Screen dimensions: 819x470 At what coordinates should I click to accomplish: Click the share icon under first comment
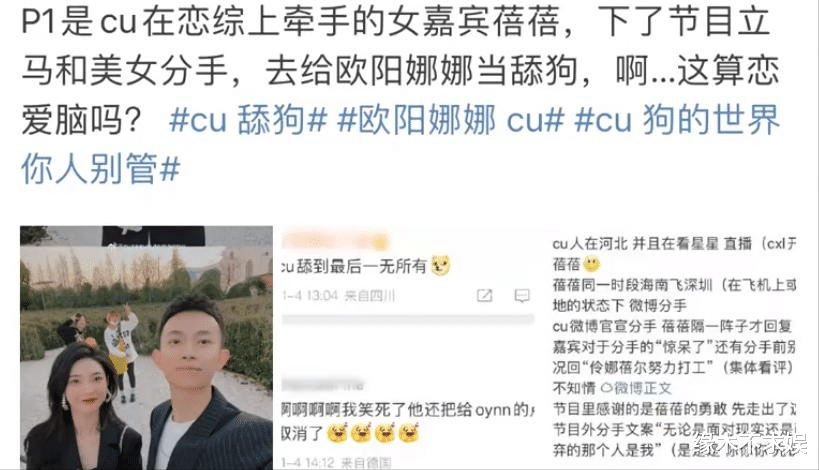click(484, 296)
